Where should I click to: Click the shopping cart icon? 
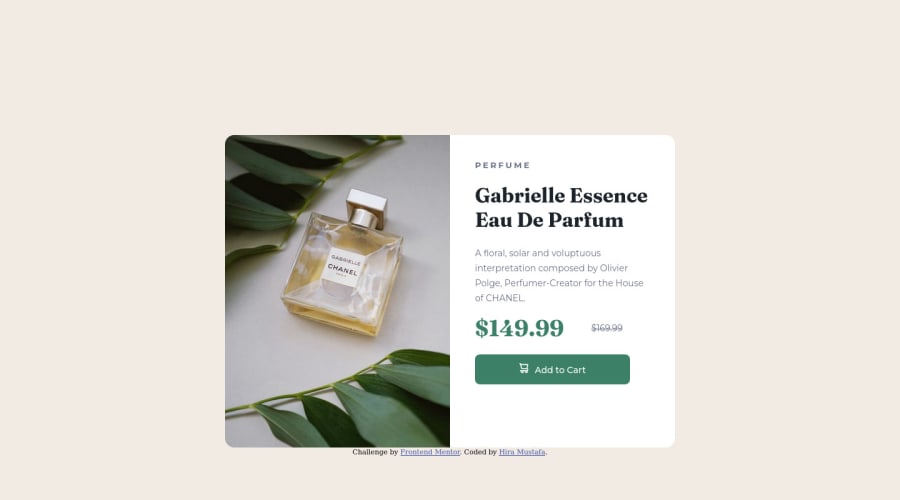(x=523, y=368)
